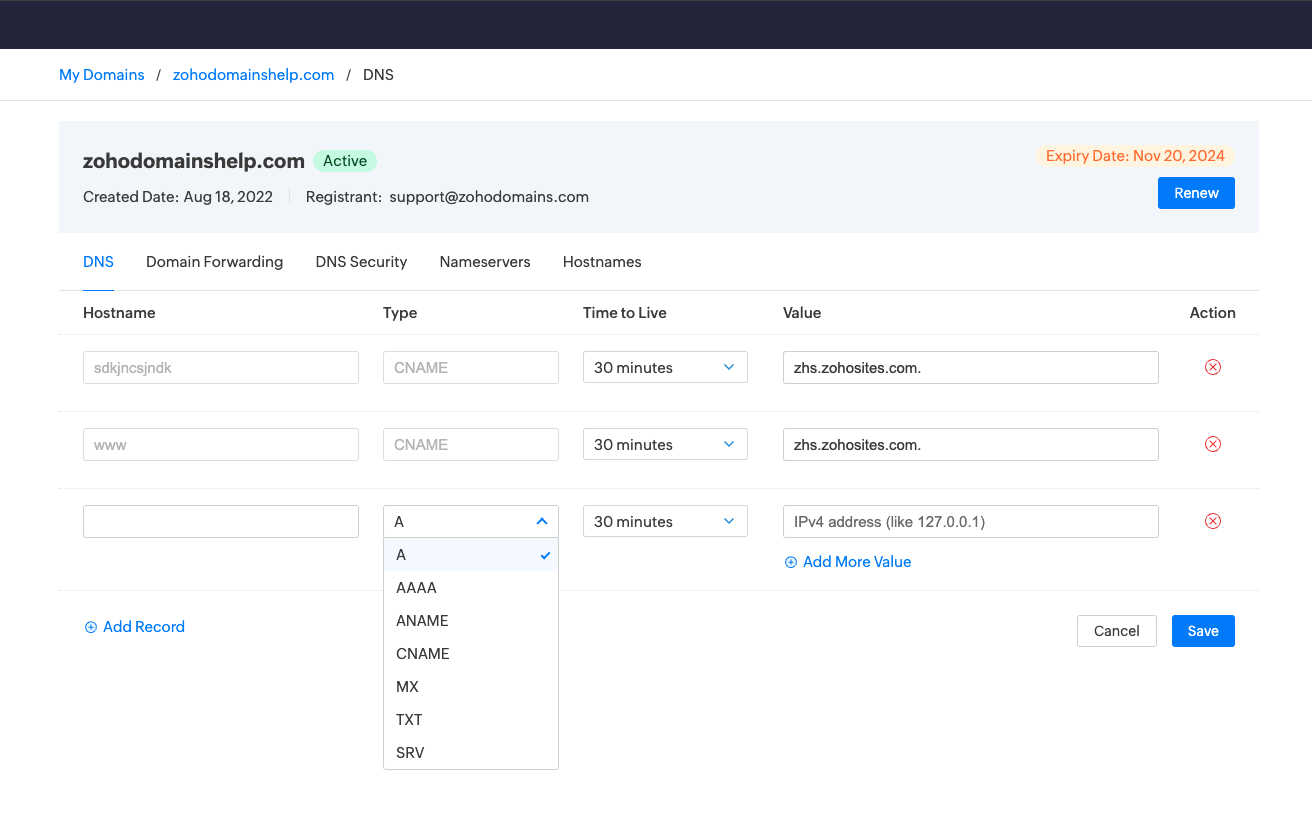Click the Hostname column header

click(x=119, y=313)
